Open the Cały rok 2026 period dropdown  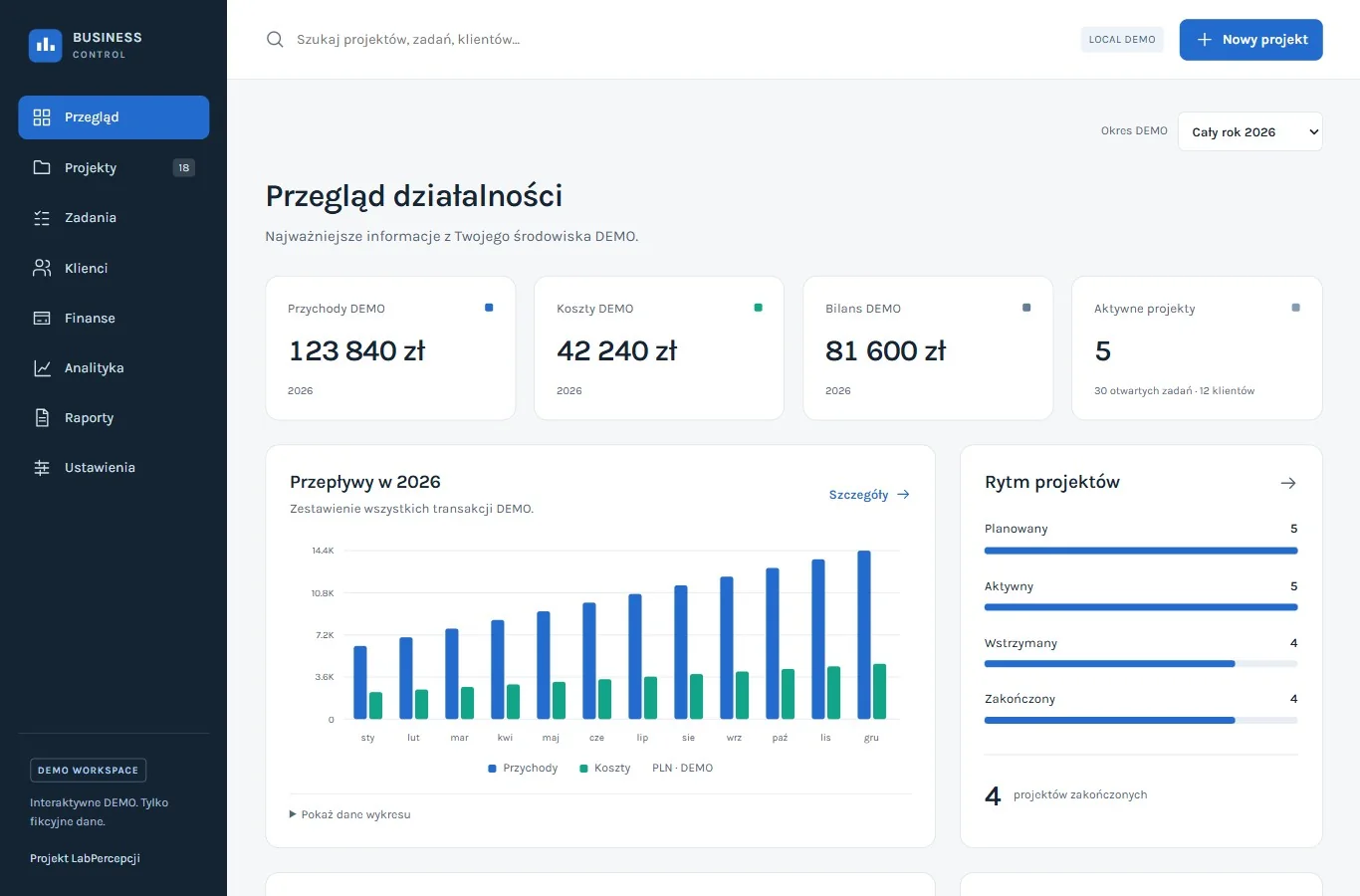1250,131
